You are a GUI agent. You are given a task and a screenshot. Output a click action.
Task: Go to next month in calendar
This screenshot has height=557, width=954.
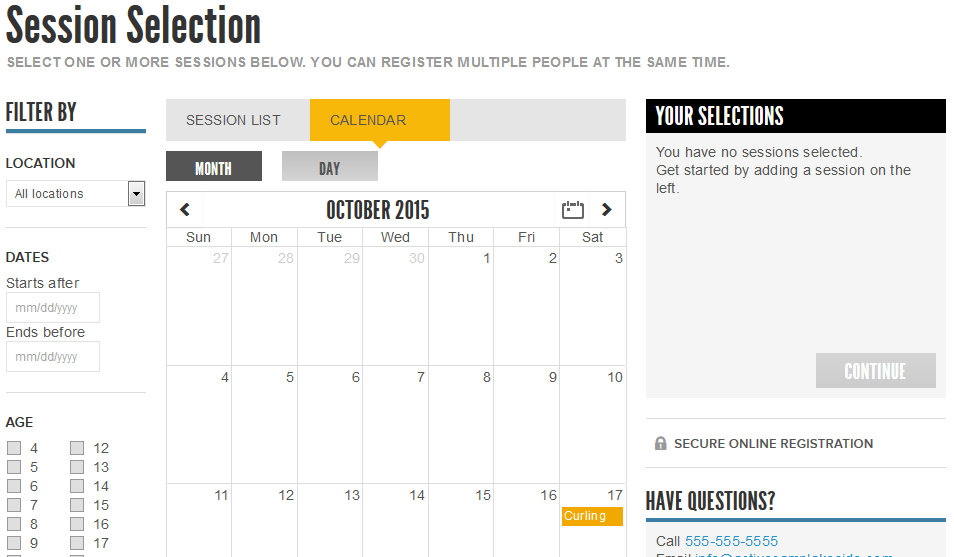(x=606, y=210)
